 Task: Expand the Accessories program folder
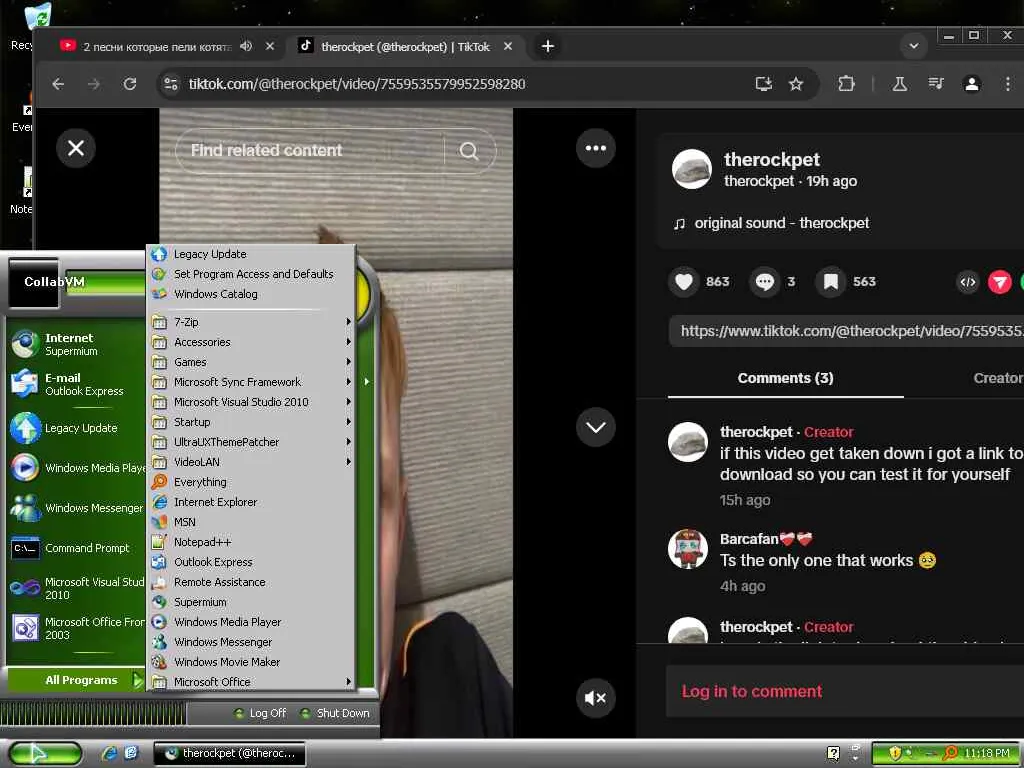(x=252, y=342)
